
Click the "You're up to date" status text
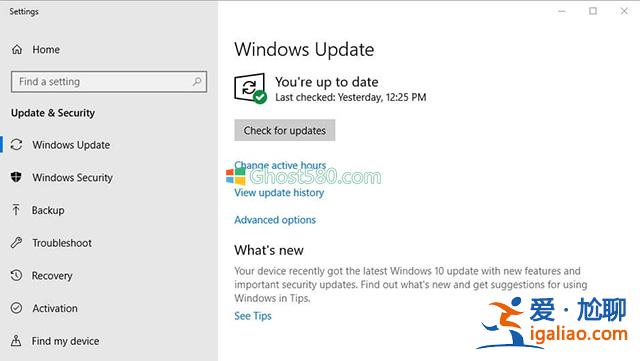click(x=327, y=82)
